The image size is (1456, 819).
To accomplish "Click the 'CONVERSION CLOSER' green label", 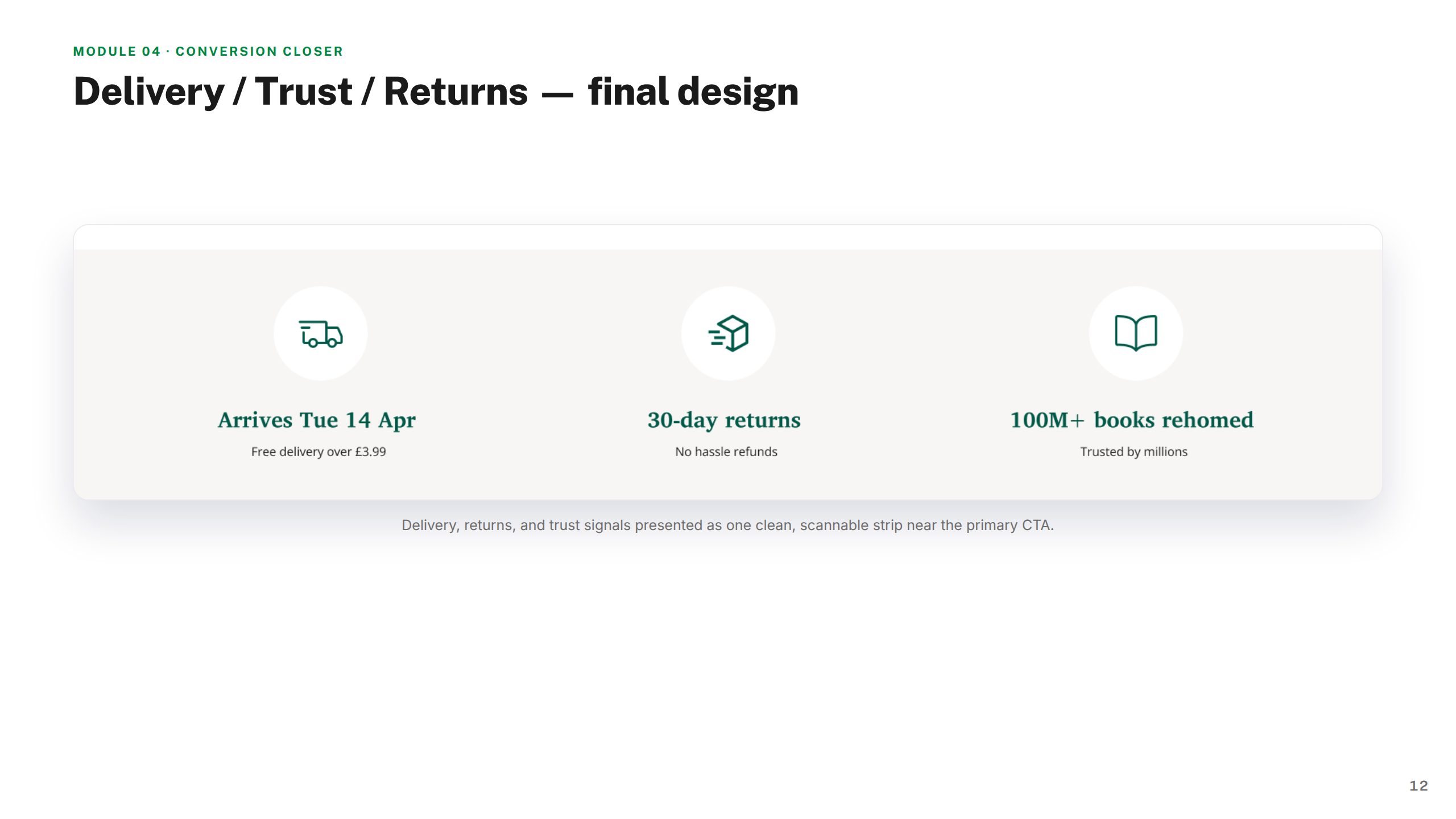I will (259, 51).
